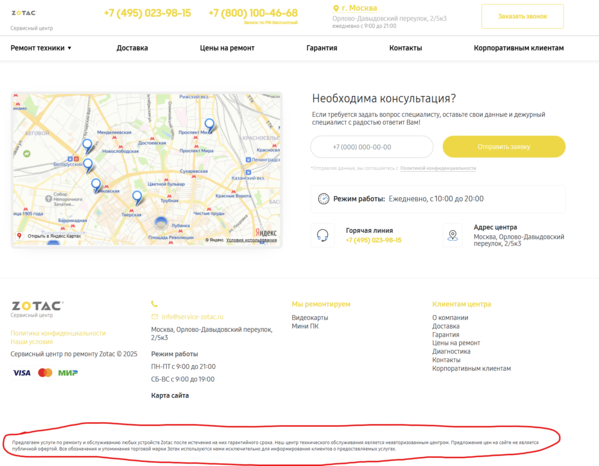The width and height of the screenshot is (599, 466).
Task: Expand the Ремонт техники dropdown menu
Action: point(41,48)
